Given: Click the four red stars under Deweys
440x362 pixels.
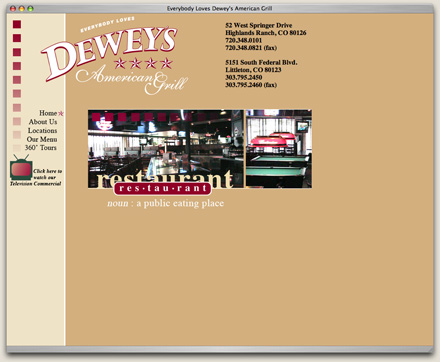Looking at the screenshot, I should (143, 63).
